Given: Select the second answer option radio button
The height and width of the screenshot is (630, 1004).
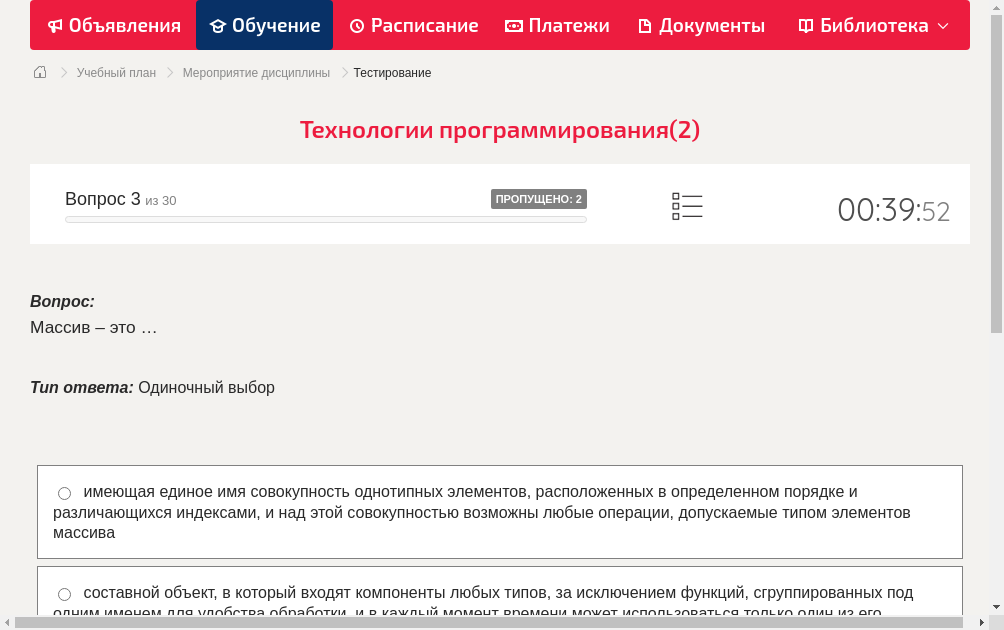Looking at the screenshot, I should (64, 593).
